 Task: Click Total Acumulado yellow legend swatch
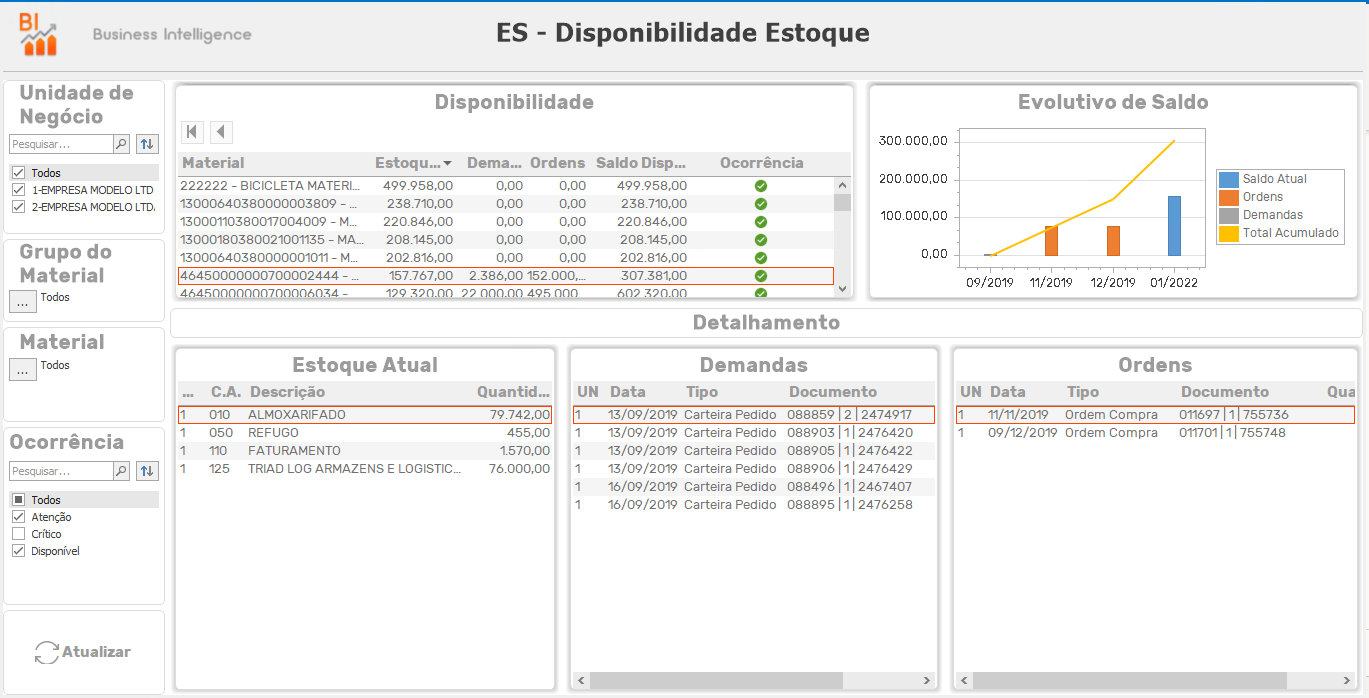tap(1229, 233)
